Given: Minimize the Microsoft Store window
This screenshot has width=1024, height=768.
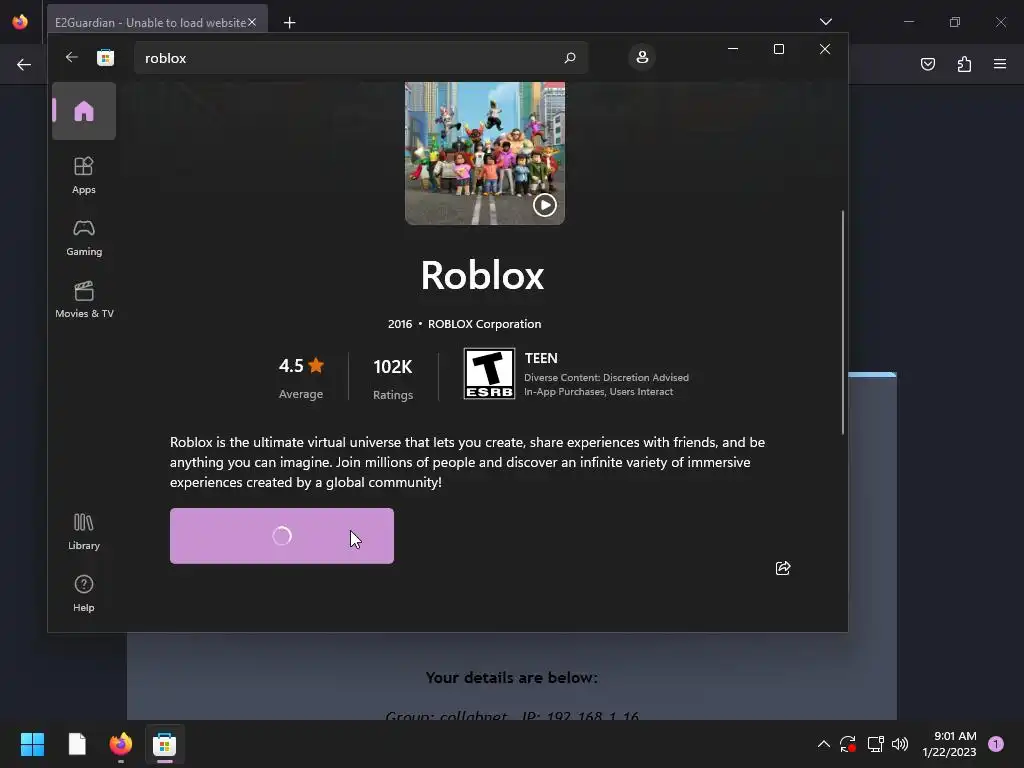Looking at the screenshot, I should tap(733, 49).
